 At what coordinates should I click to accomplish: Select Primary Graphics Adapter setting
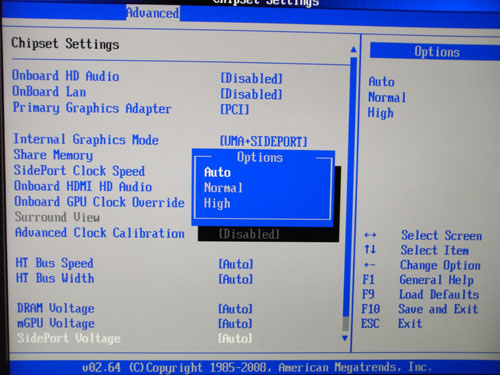[x=92, y=108]
